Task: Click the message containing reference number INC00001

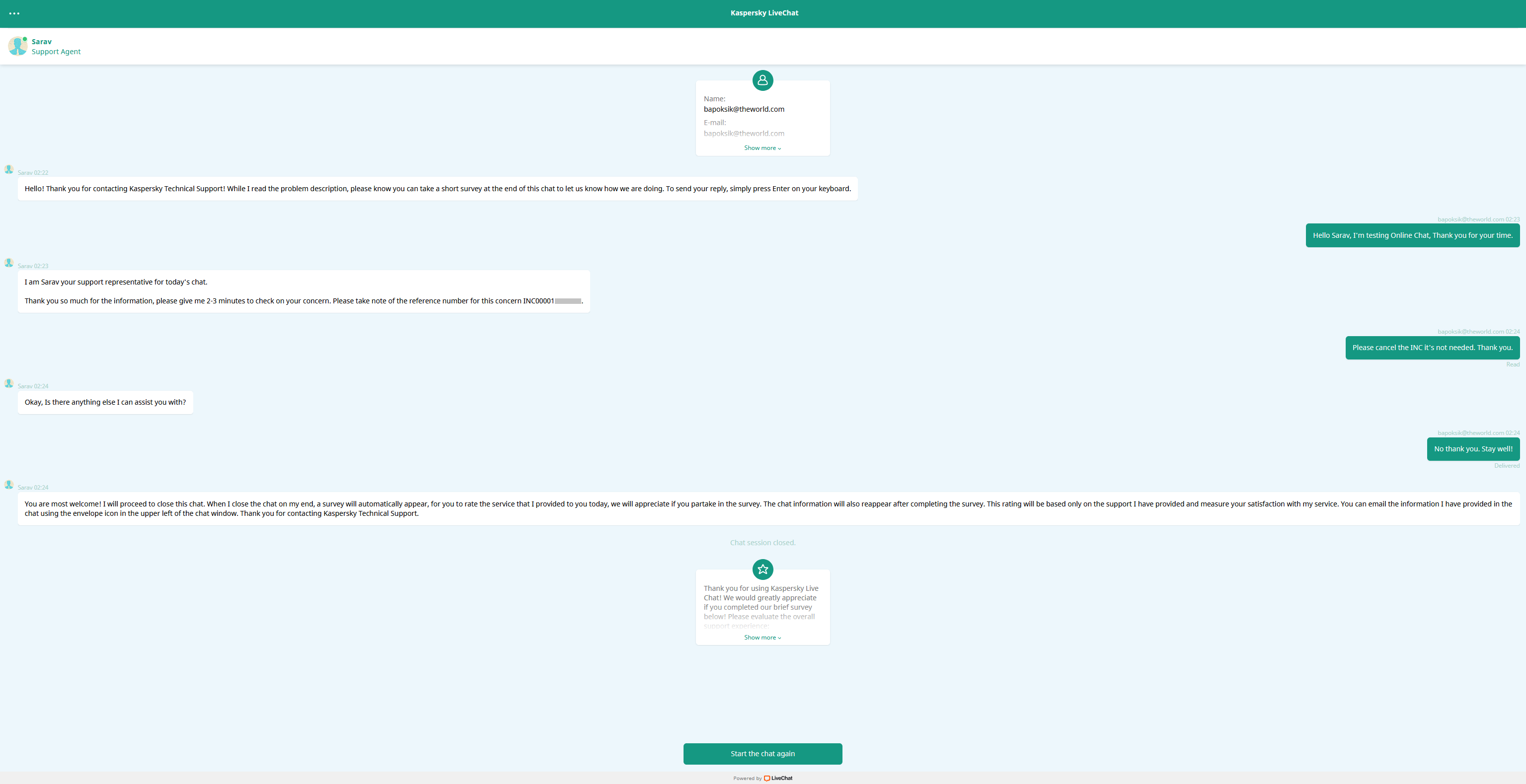Action: [x=304, y=291]
